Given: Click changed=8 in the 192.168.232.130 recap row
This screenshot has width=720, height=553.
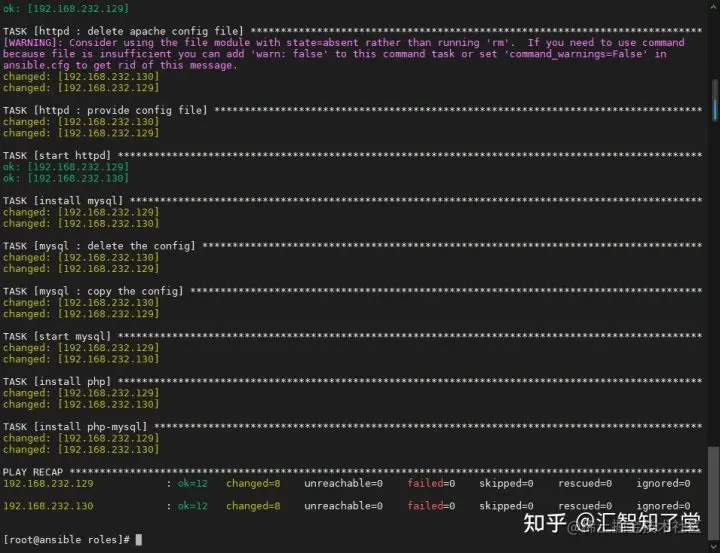Looking at the screenshot, I should coord(253,506).
